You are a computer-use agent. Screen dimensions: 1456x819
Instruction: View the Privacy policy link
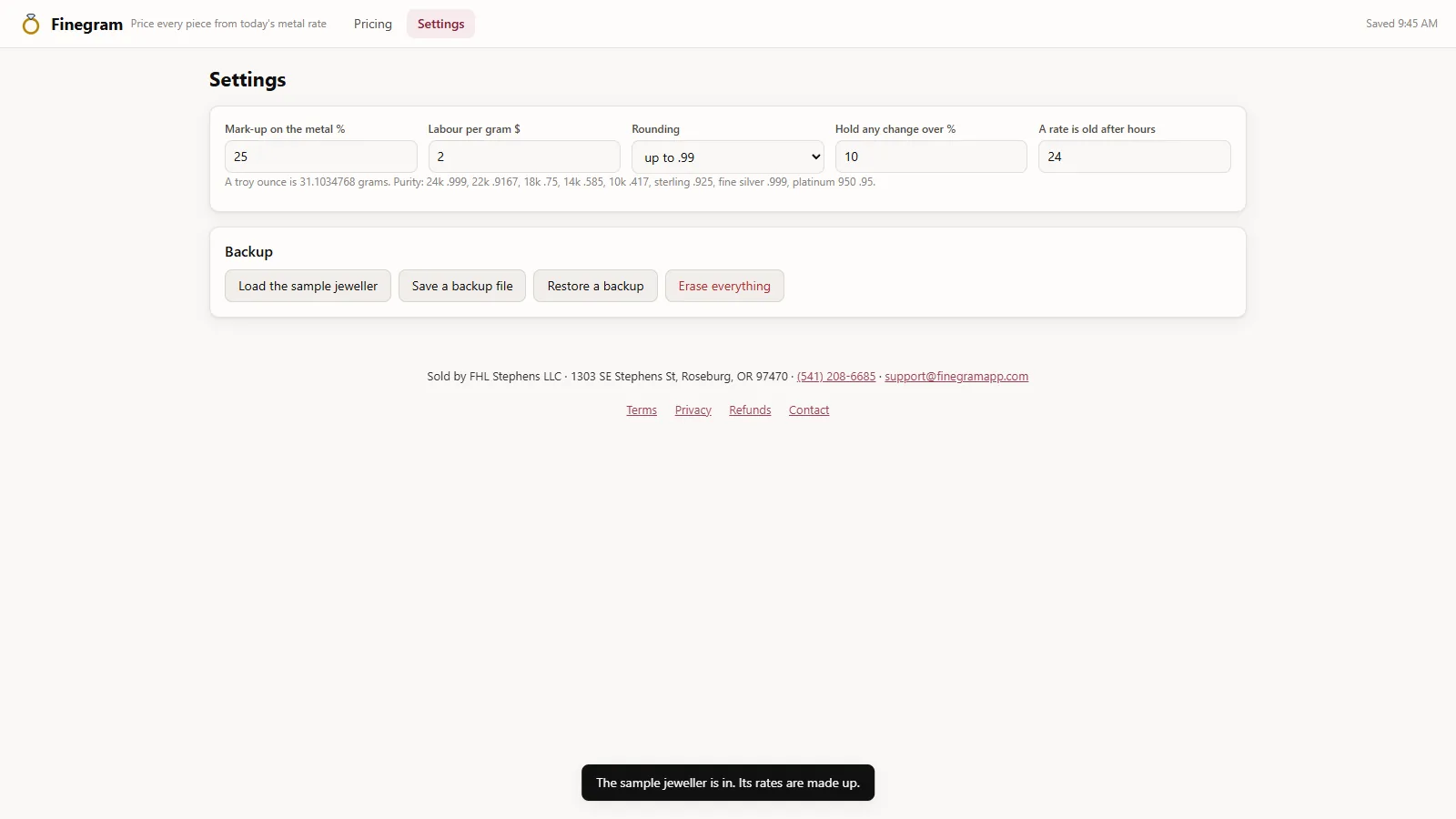tap(693, 410)
